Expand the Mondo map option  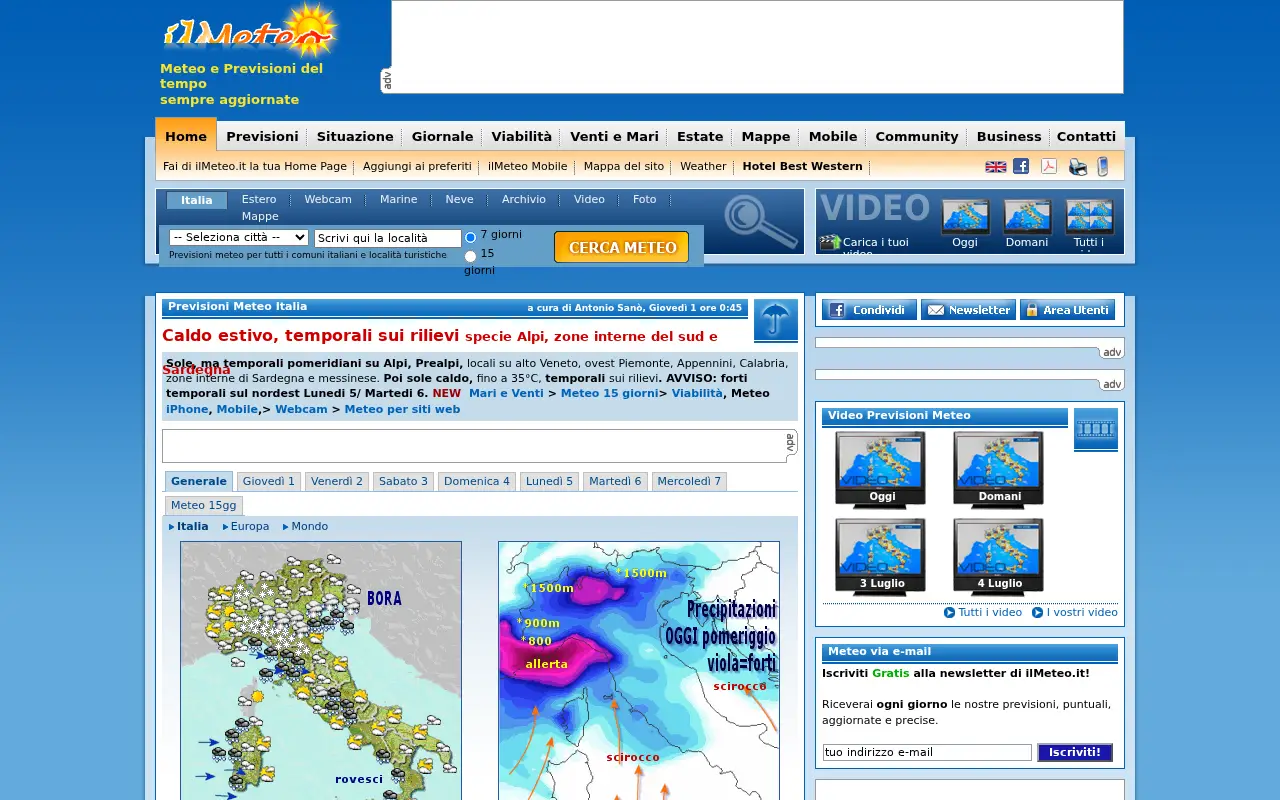tap(305, 527)
